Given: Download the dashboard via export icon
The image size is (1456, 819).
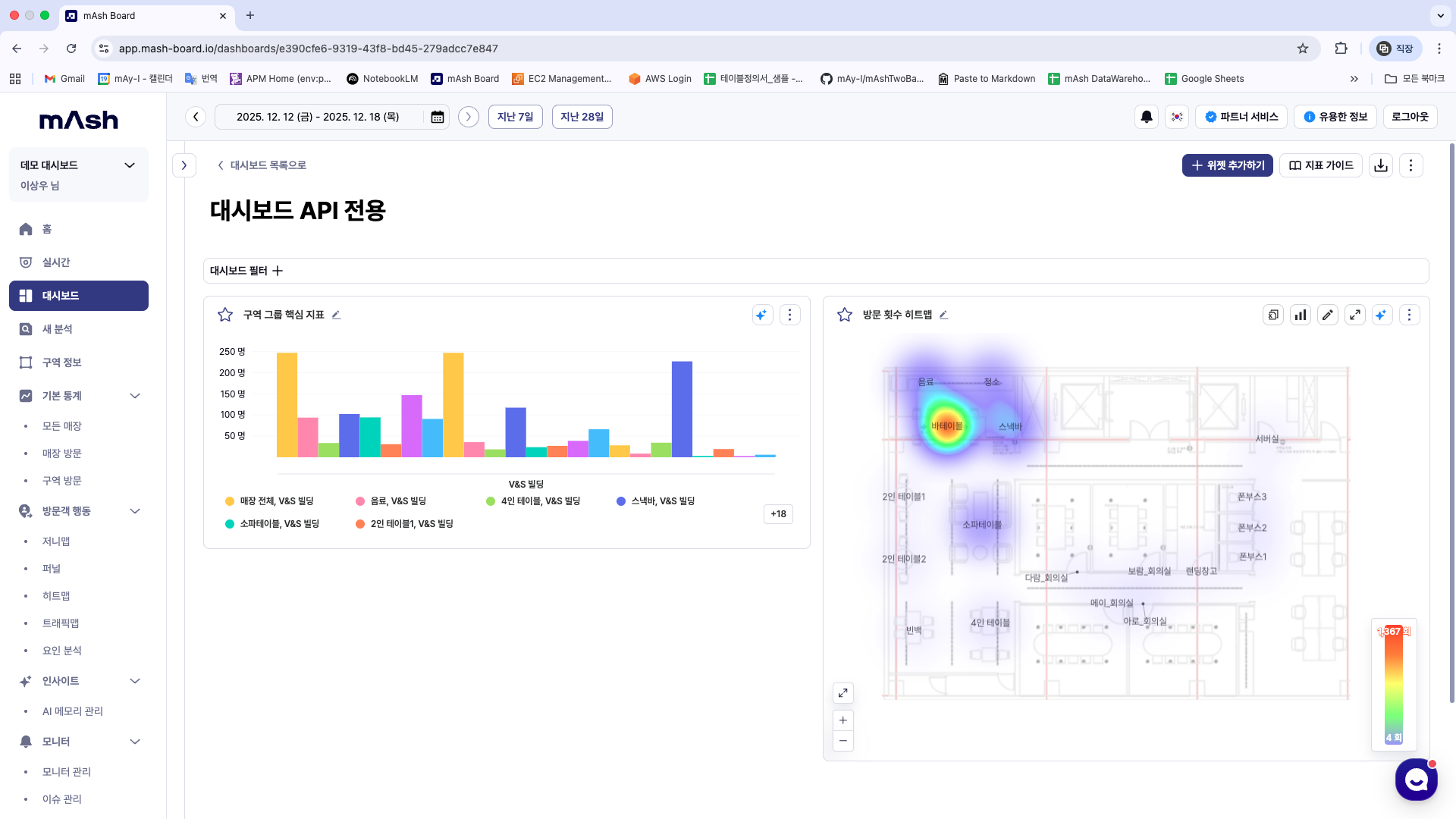Looking at the screenshot, I should (1380, 165).
